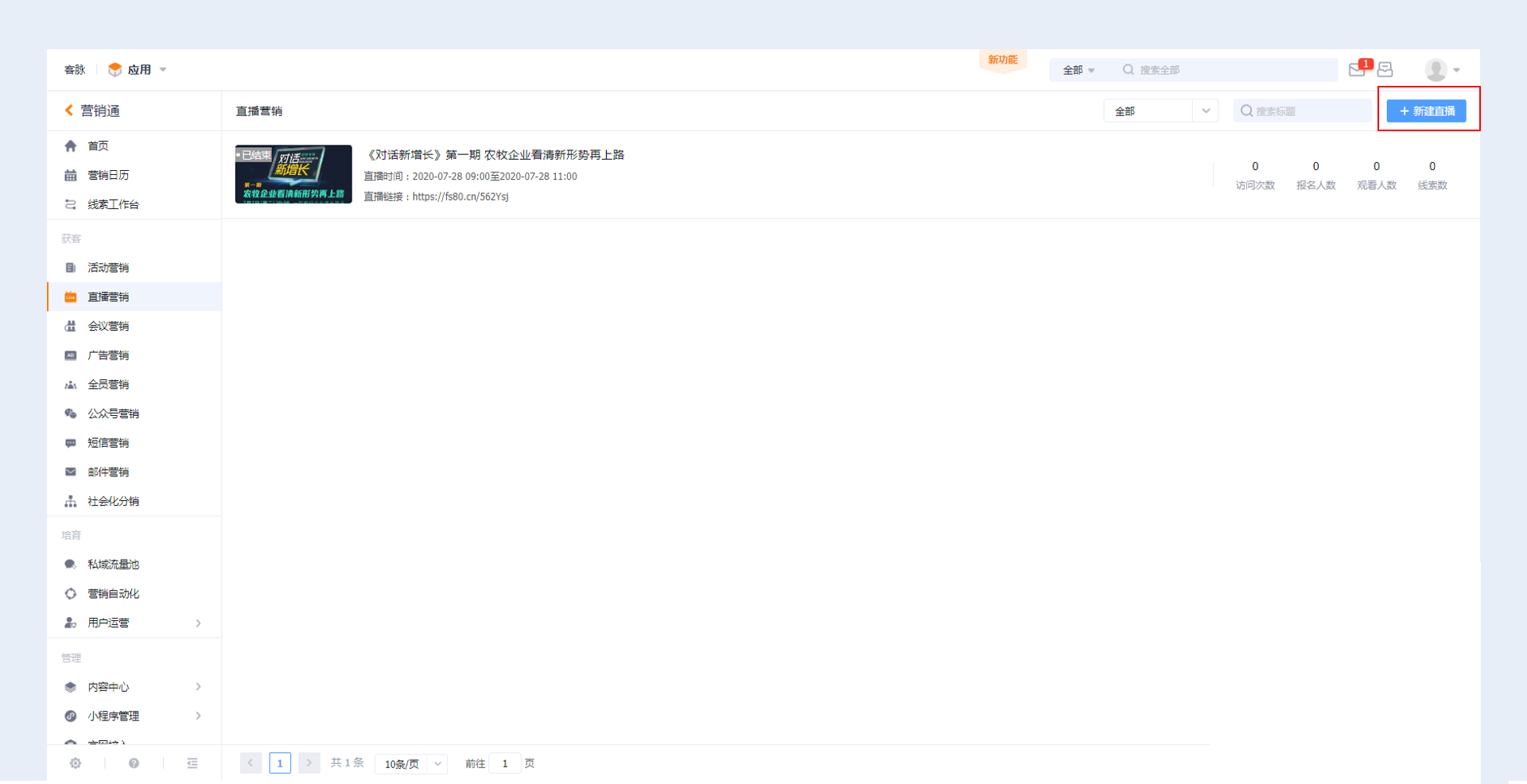The height and width of the screenshot is (784, 1527).
Task: Collapse sidebar with the menu fold icon
Action: coord(192,763)
